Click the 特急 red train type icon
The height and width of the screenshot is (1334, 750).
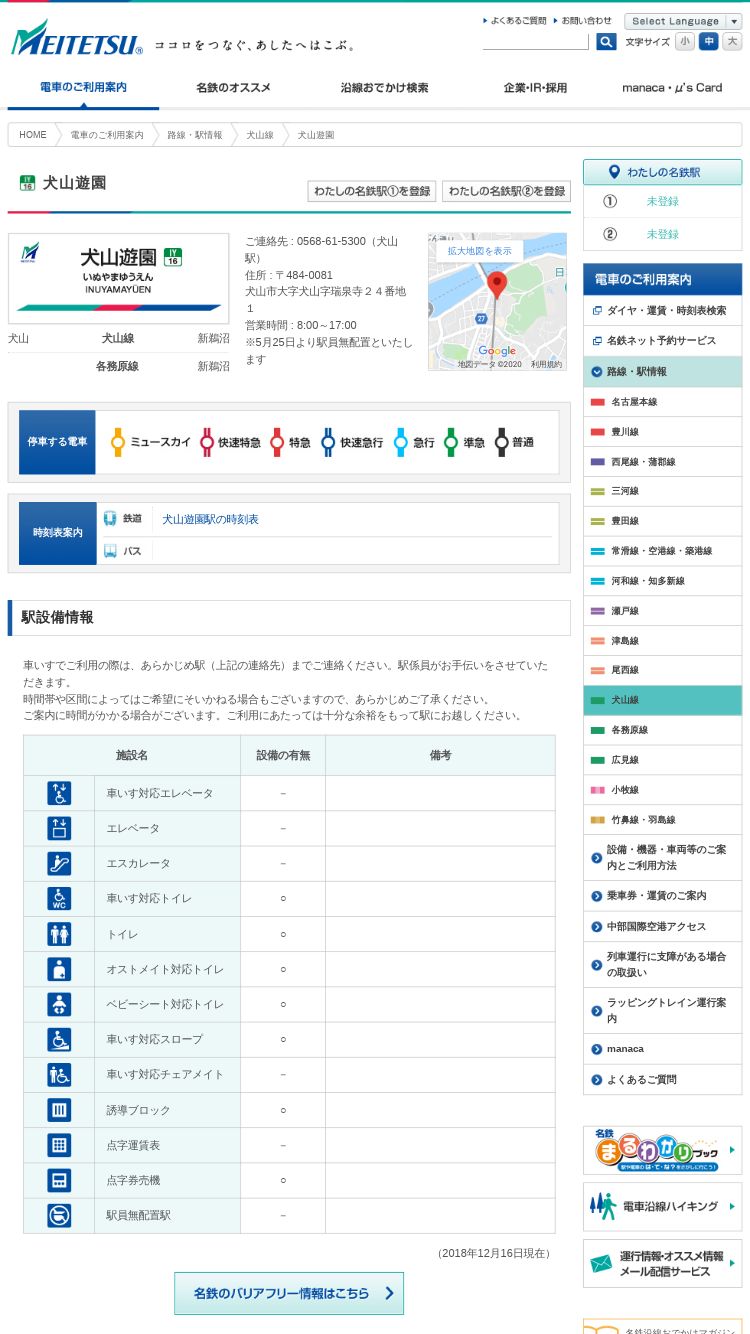point(277,442)
